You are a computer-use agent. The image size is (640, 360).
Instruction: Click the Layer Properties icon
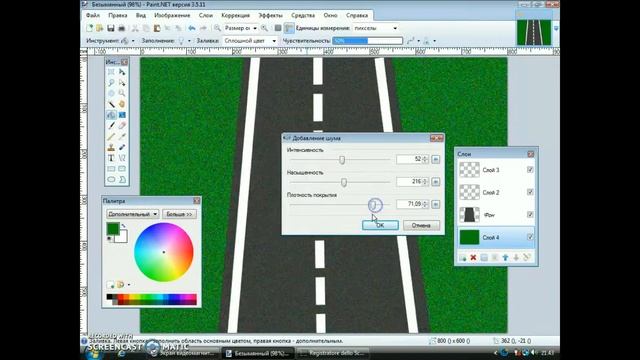click(x=527, y=258)
